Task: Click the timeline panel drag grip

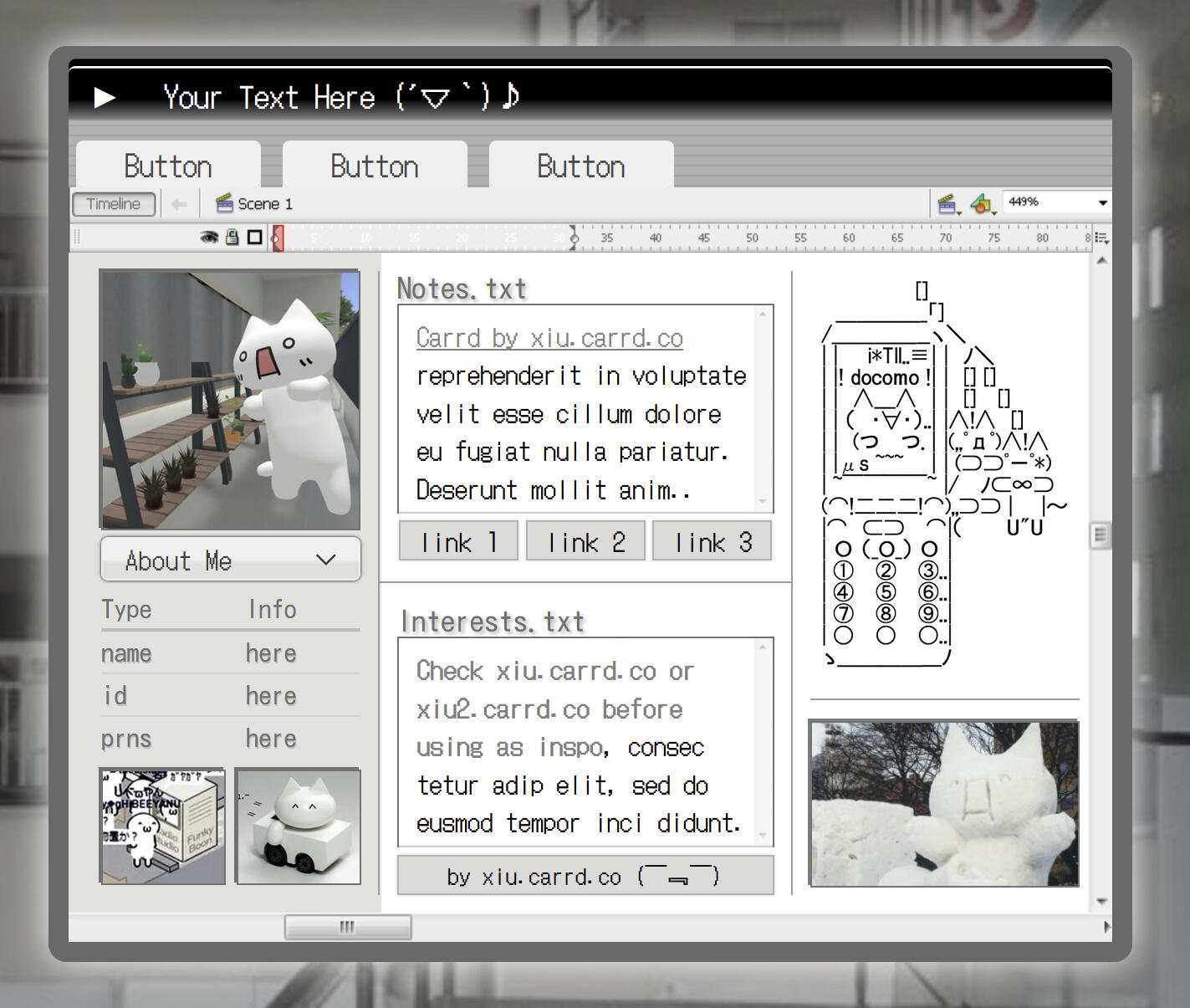Action: pos(77,238)
